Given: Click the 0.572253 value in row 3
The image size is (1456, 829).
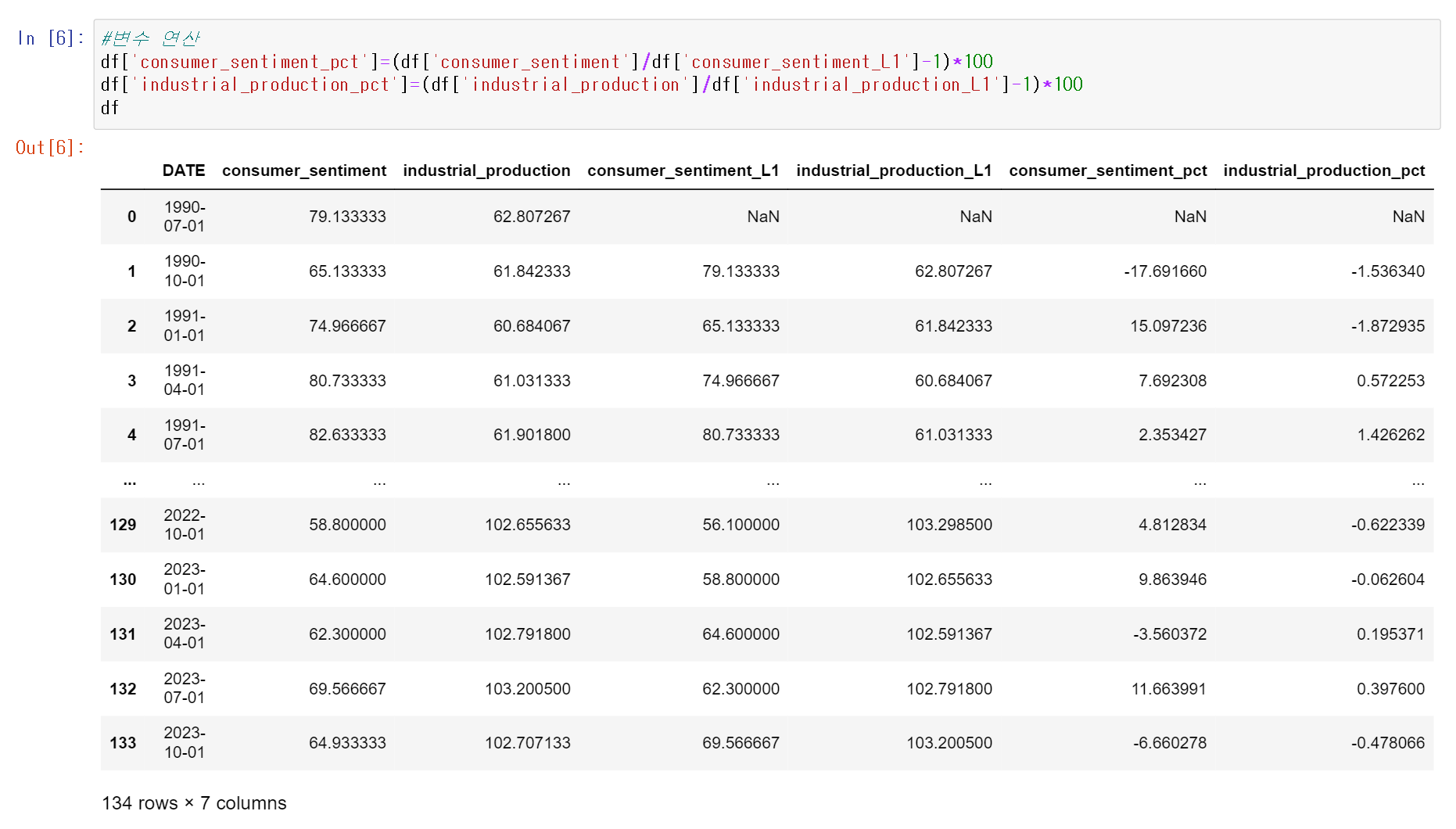Looking at the screenshot, I should click(1390, 381).
